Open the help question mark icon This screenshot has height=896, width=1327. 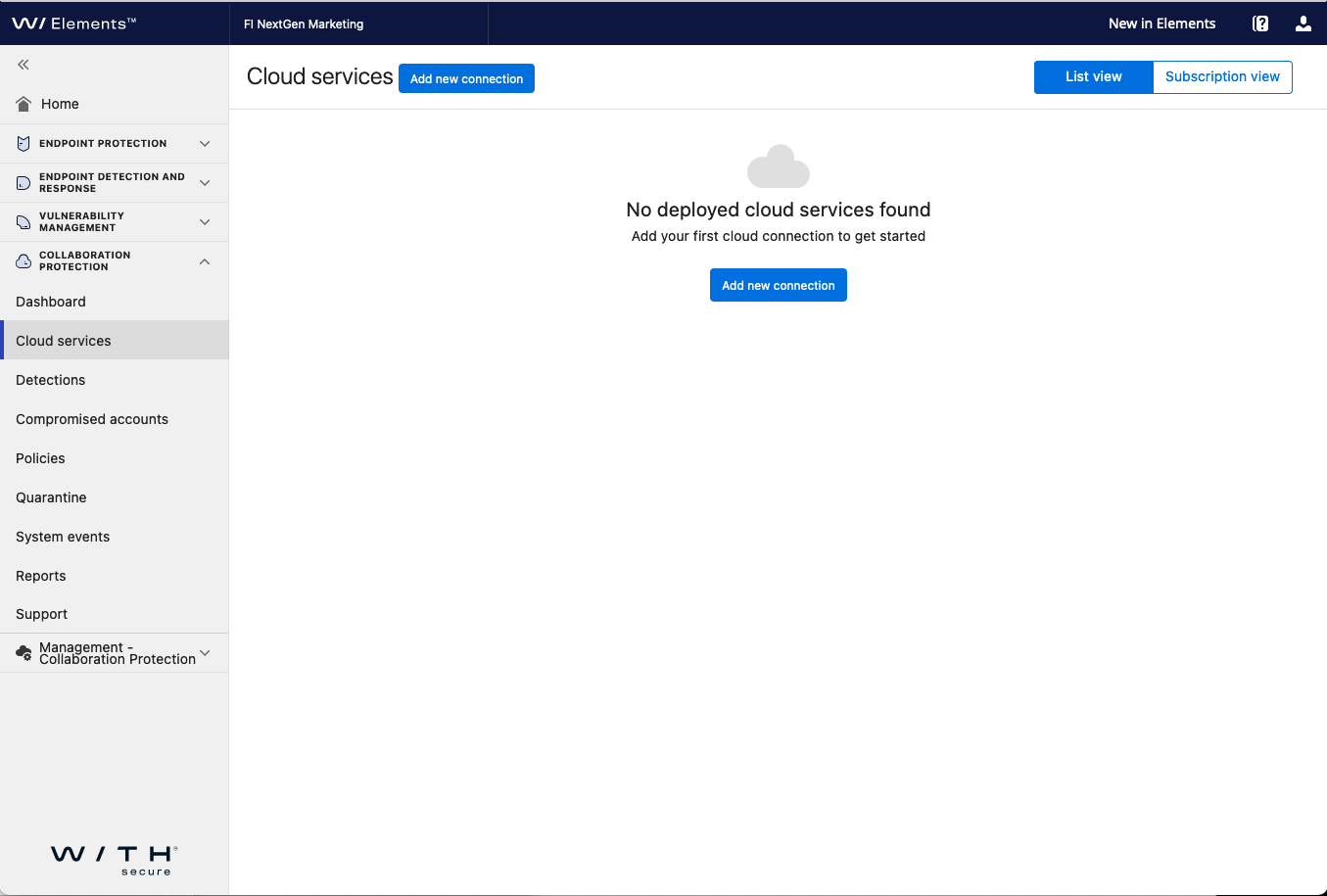1260,24
